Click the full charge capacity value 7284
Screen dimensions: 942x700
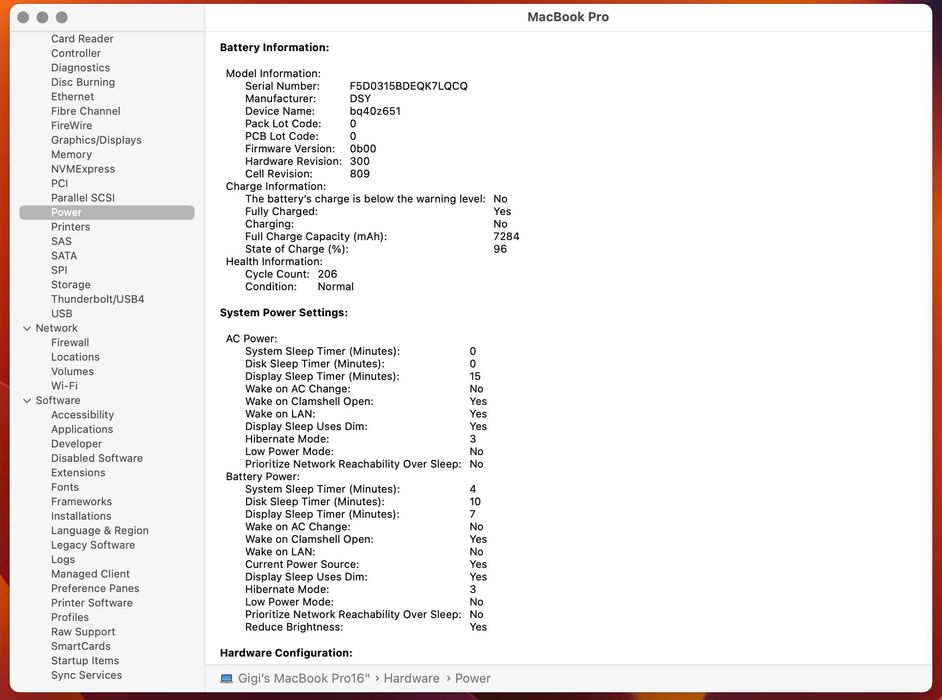tap(506, 236)
